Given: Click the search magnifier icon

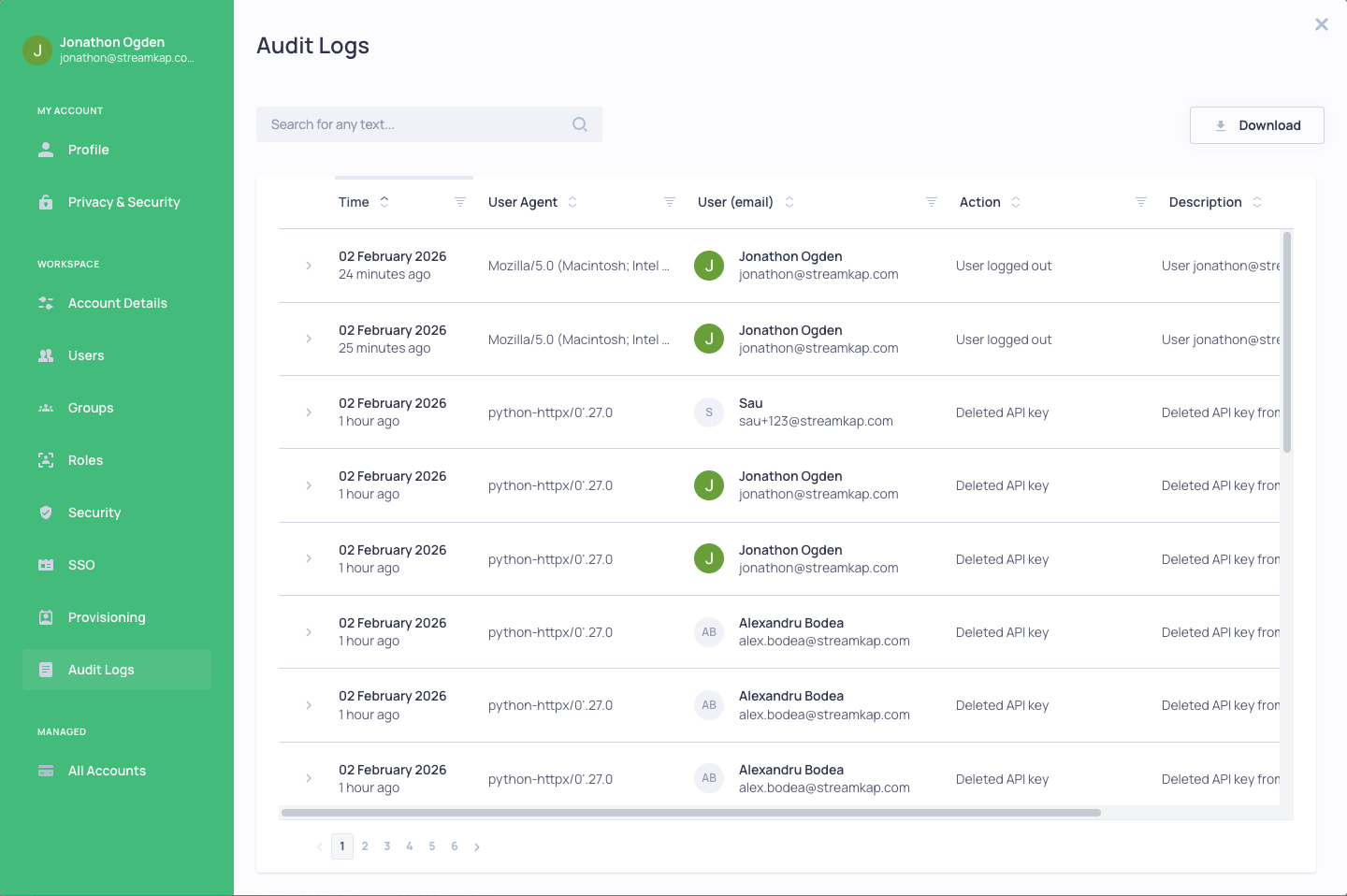Looking at the screenshot, I should pos(579,124).
